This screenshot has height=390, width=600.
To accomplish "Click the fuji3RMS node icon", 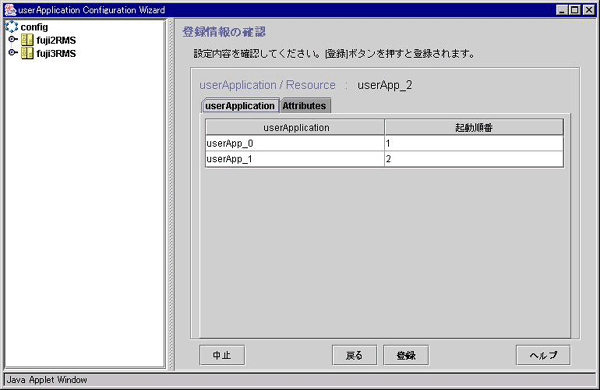I will tap(27, 53).
